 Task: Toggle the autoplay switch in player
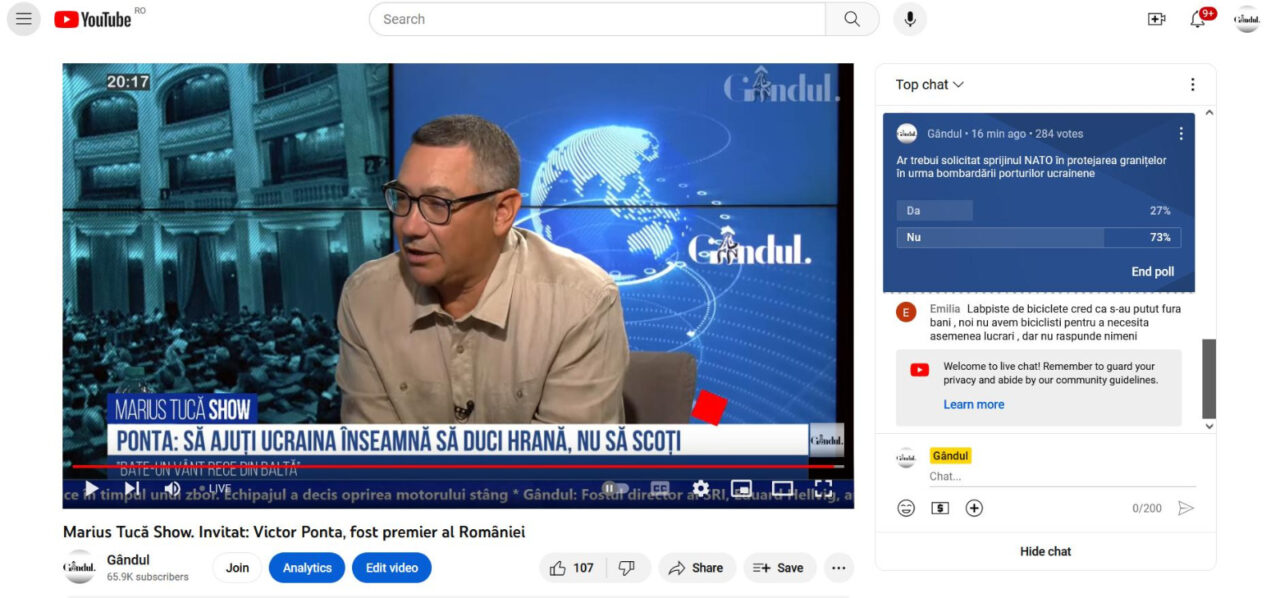(x=616, y=488)
